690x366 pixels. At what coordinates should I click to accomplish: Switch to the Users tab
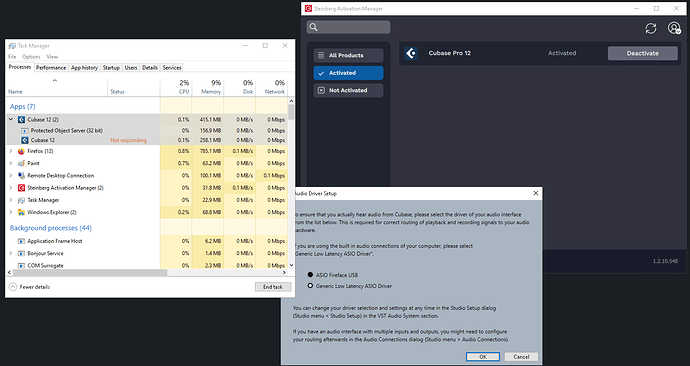(x=131, y=68)
